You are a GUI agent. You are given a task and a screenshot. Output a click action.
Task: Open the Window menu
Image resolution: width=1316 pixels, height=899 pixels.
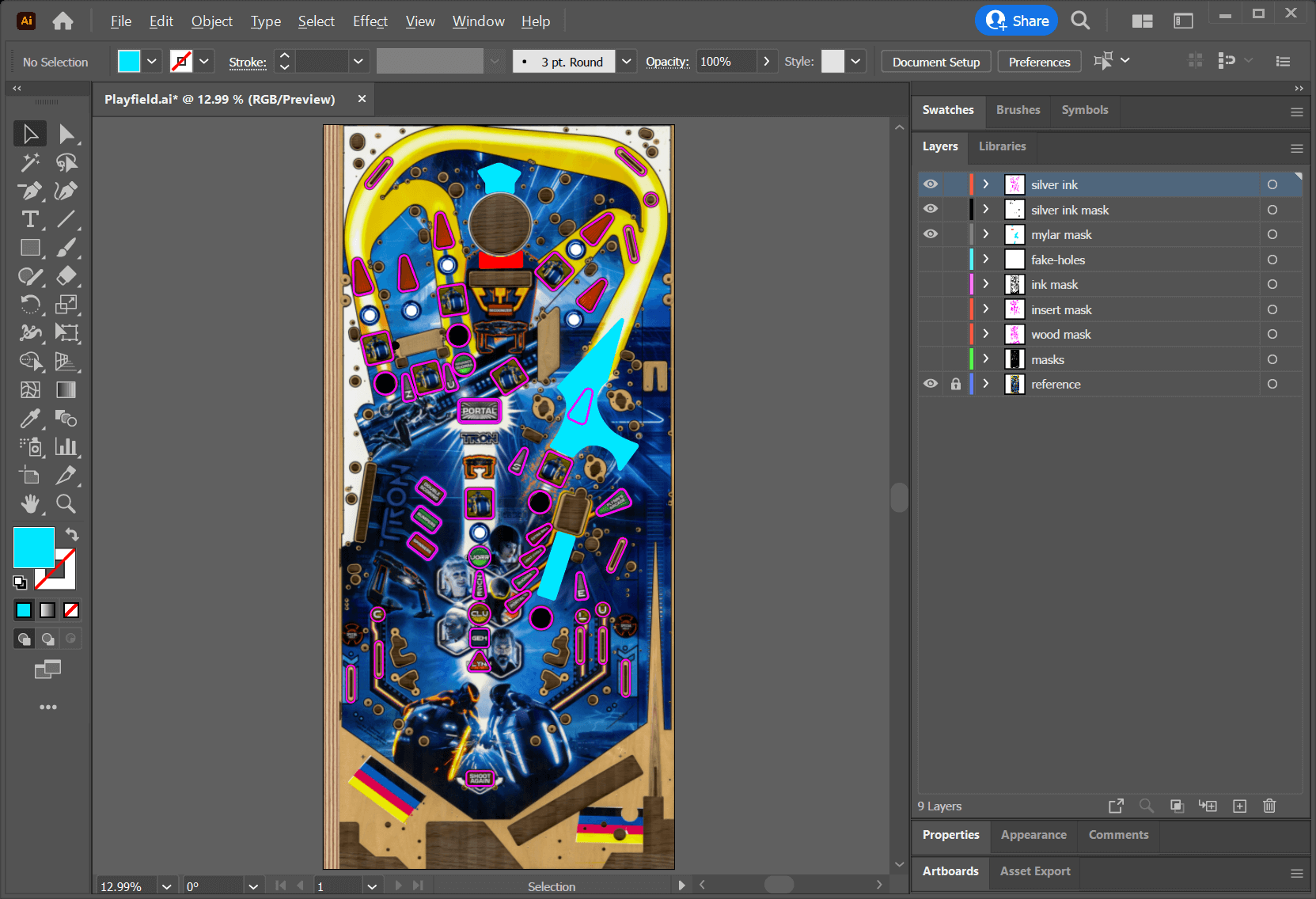pos(479,21)
